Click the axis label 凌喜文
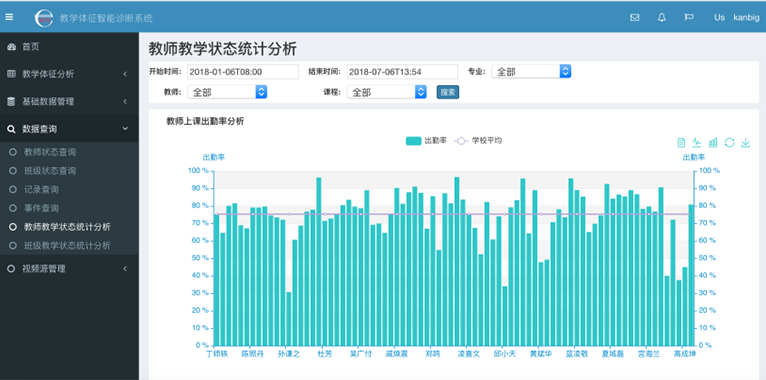766x380 pixels. (x=468, y=354)
